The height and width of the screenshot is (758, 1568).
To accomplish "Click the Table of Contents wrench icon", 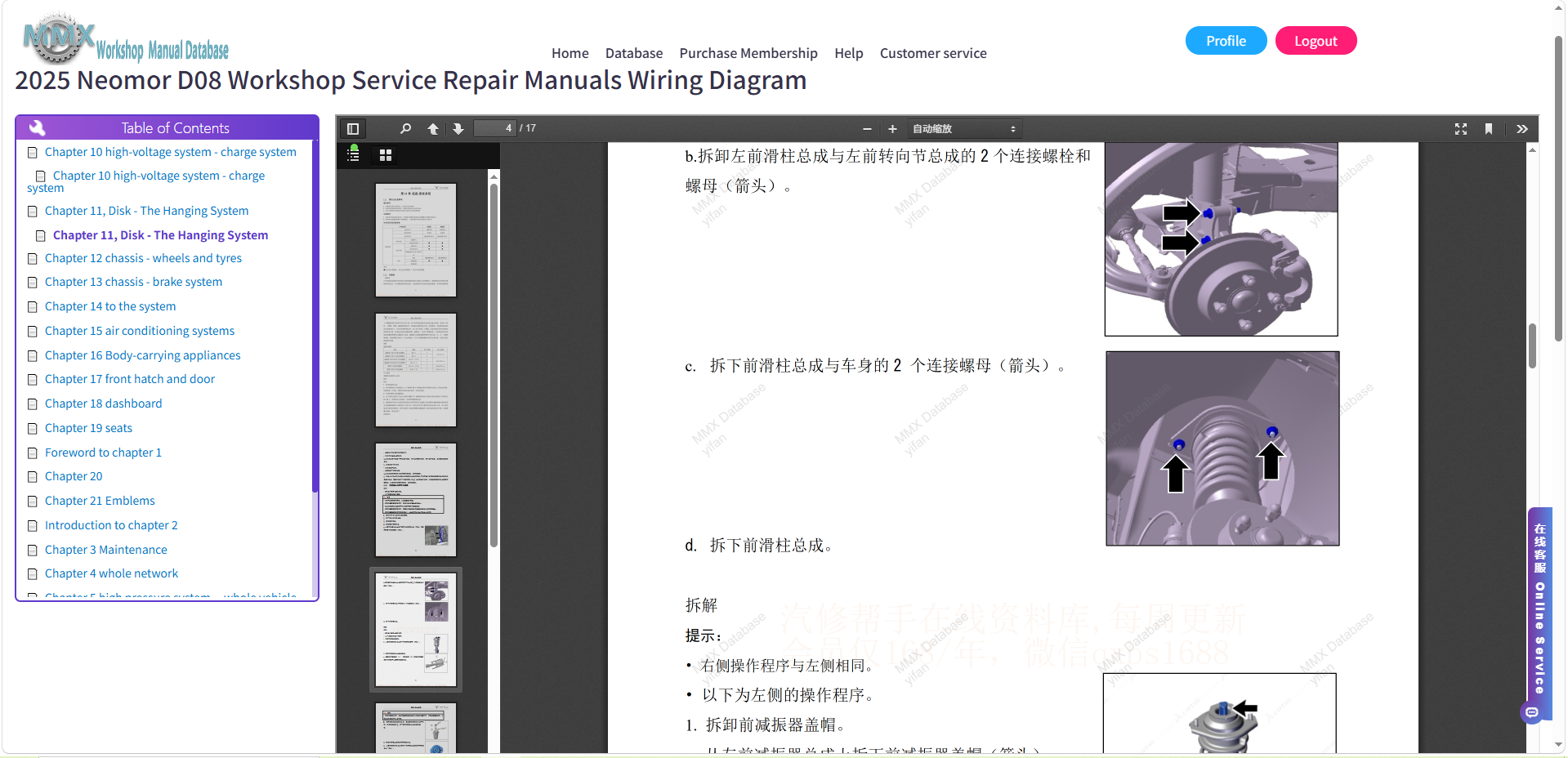I will coord(37,127).
